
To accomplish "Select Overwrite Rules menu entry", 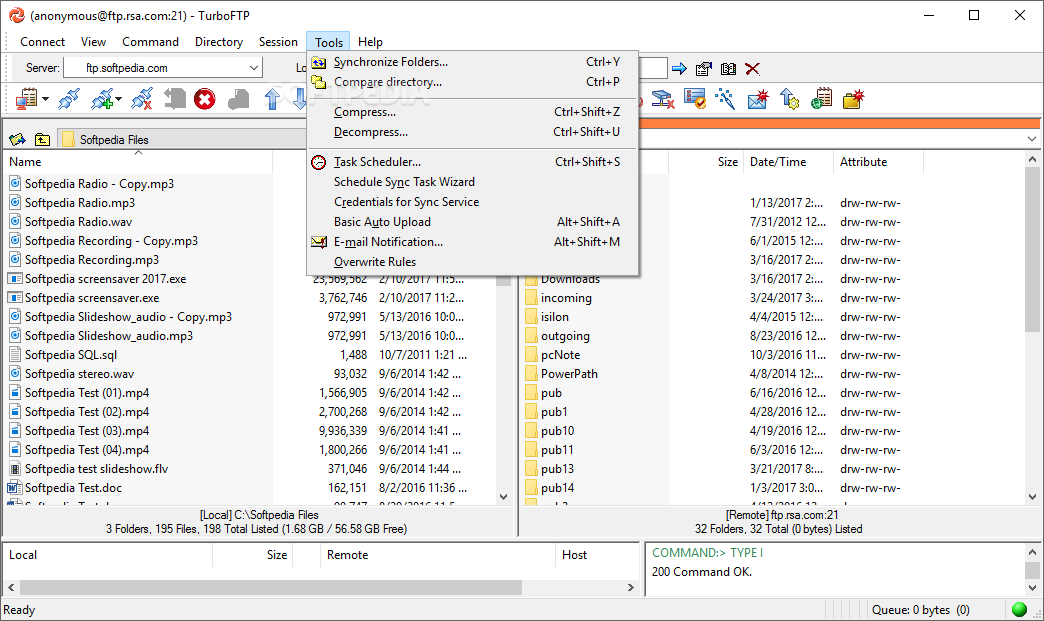I will 473,262.
